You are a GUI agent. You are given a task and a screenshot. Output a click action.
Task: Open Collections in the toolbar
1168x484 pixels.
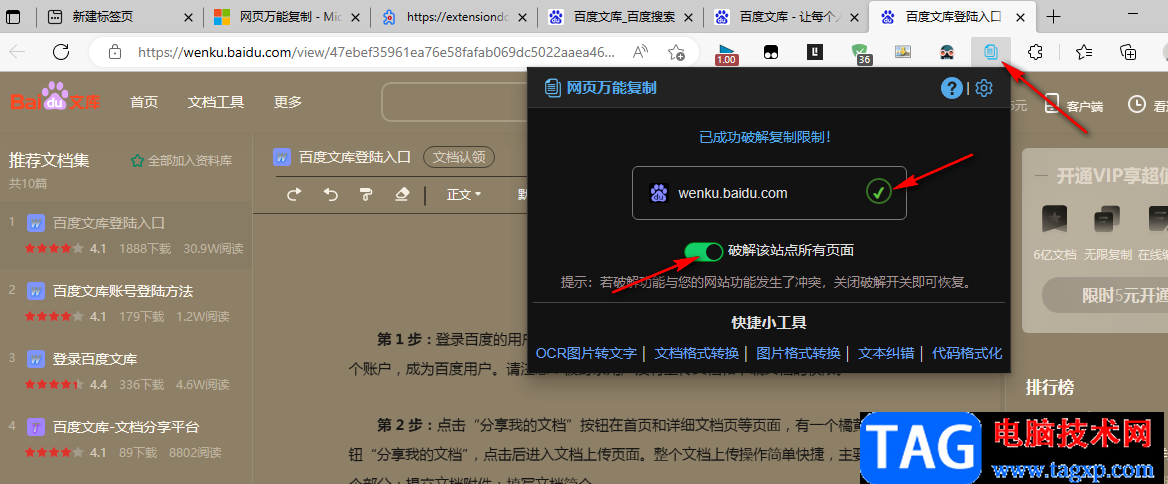[1129, 51]
